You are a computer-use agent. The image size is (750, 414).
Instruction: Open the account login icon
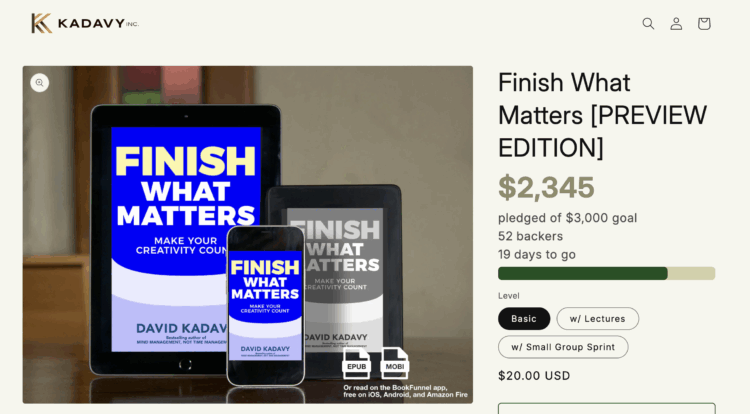click(x=676, y=23)
